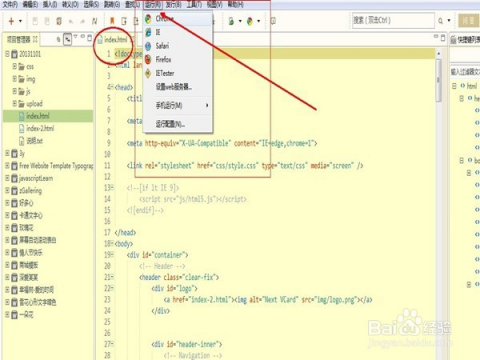Viewport: 480px width, 360px height.
Task: Click the Redo arrow in the toolbar
Action: (x=82, y=21)
